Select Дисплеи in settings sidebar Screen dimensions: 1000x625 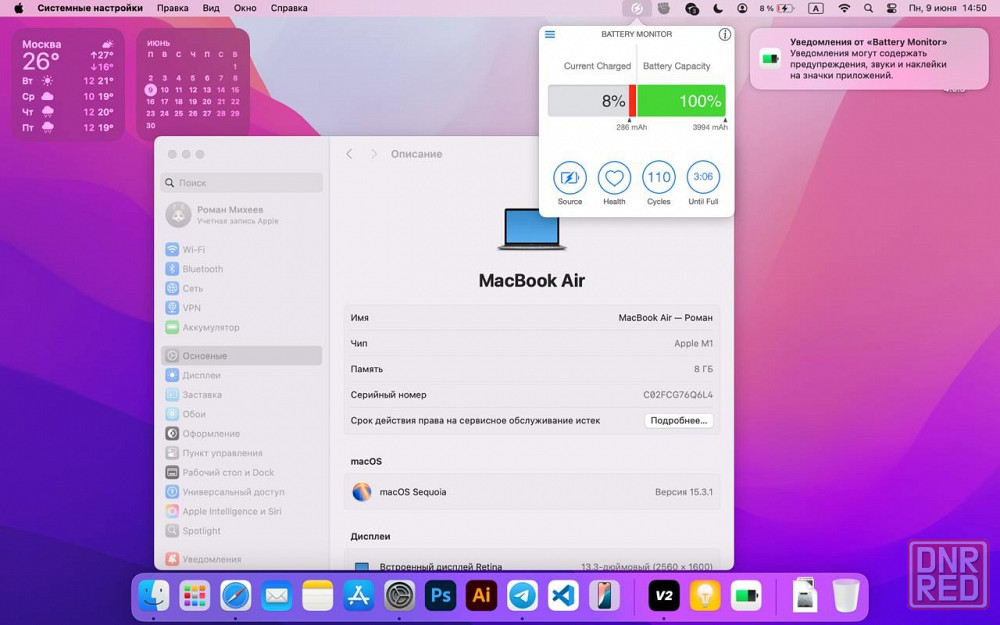(x=242, y=375)
